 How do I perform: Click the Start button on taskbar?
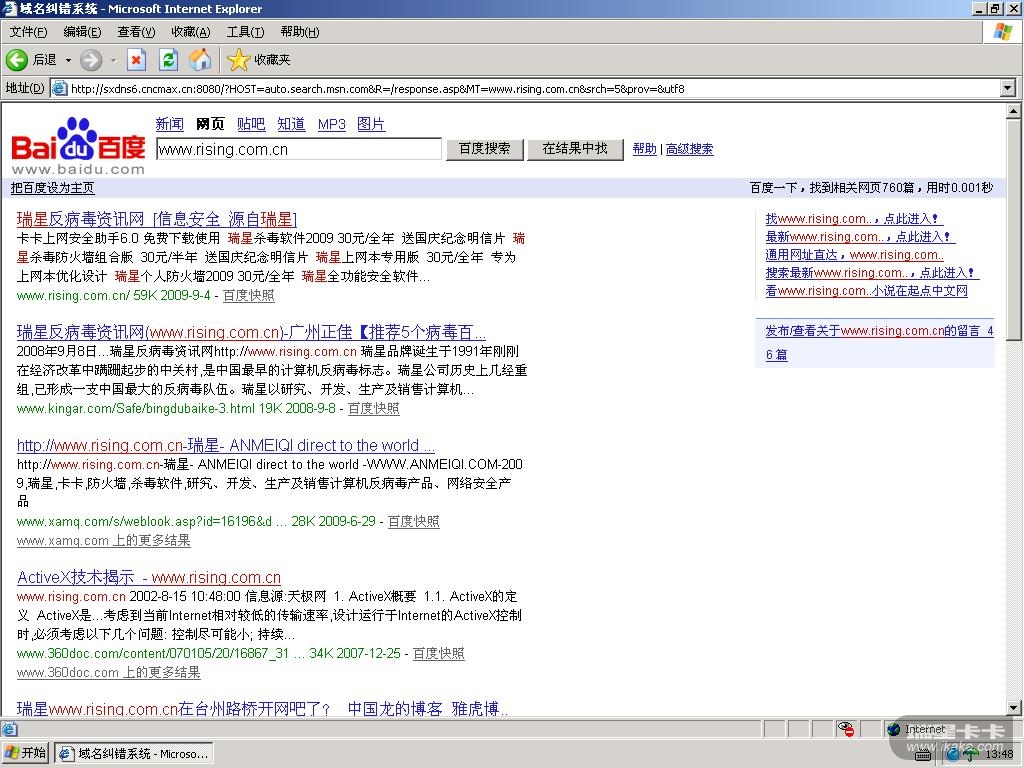click(x=26, y=753)
